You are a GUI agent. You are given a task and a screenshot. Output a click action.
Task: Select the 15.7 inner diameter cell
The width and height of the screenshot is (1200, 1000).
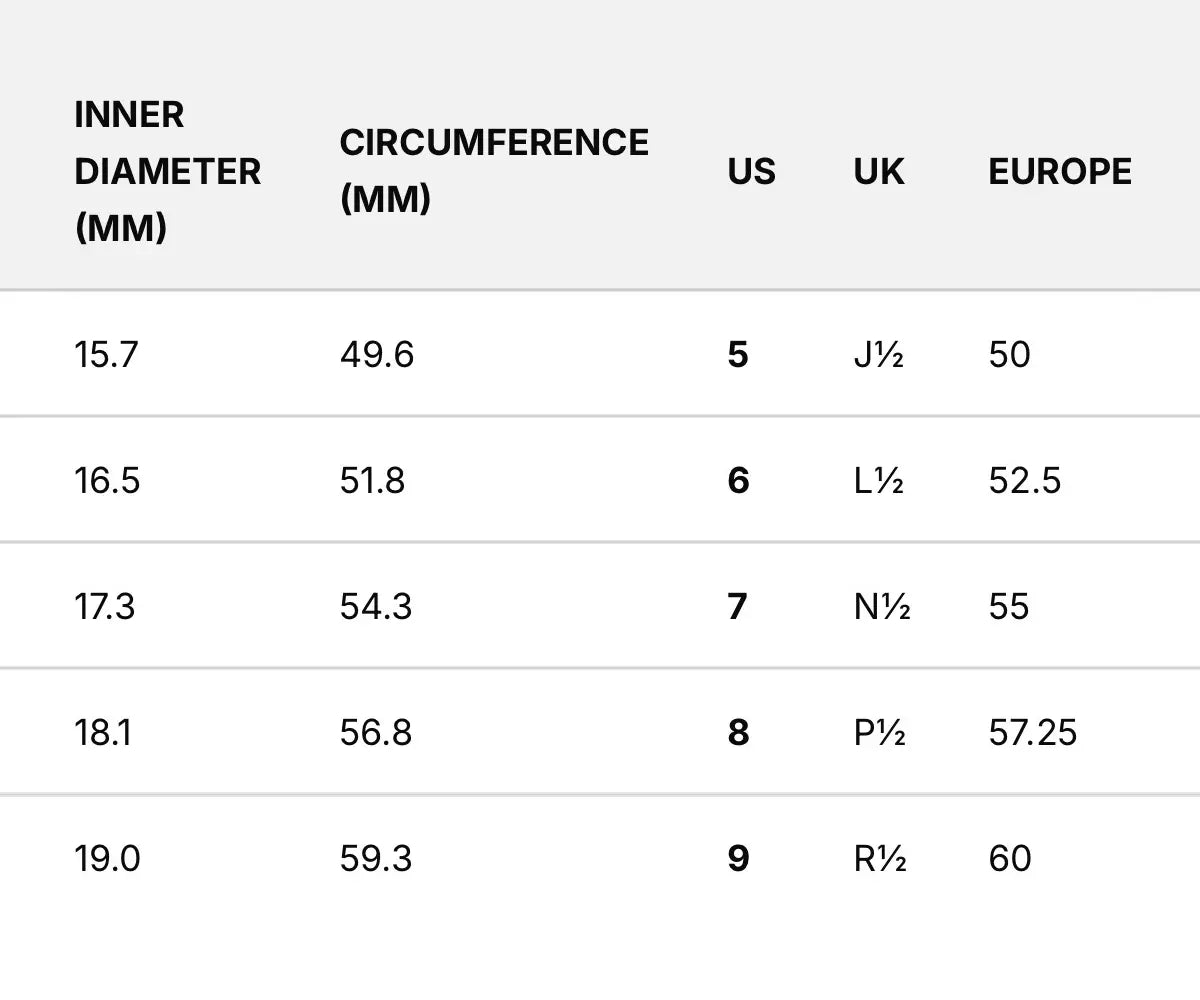tap(104, 355)
